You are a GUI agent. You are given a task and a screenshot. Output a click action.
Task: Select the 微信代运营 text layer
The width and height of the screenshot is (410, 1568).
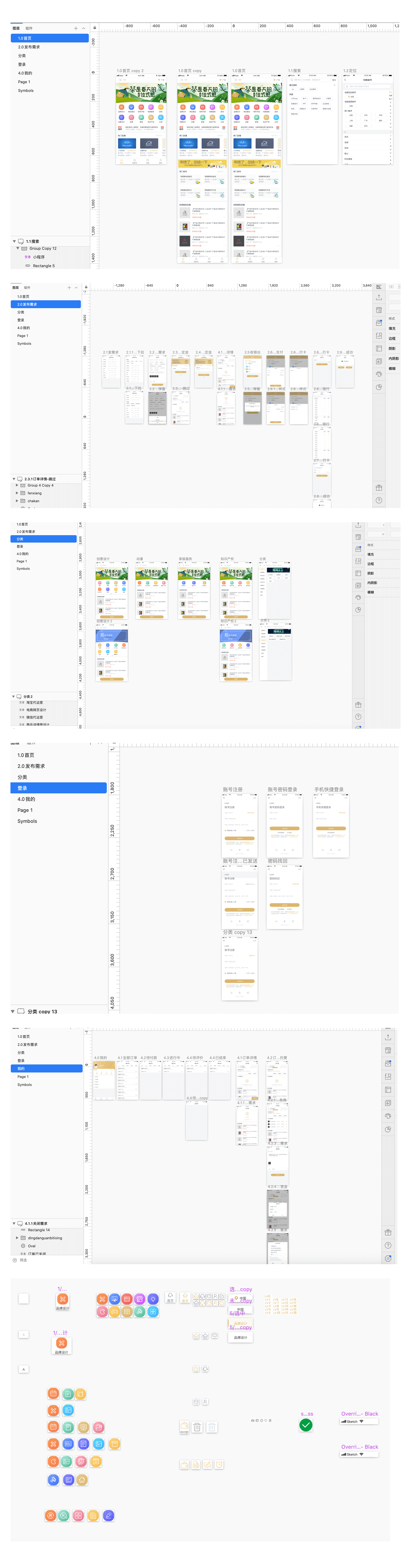(x=35, y=717)
